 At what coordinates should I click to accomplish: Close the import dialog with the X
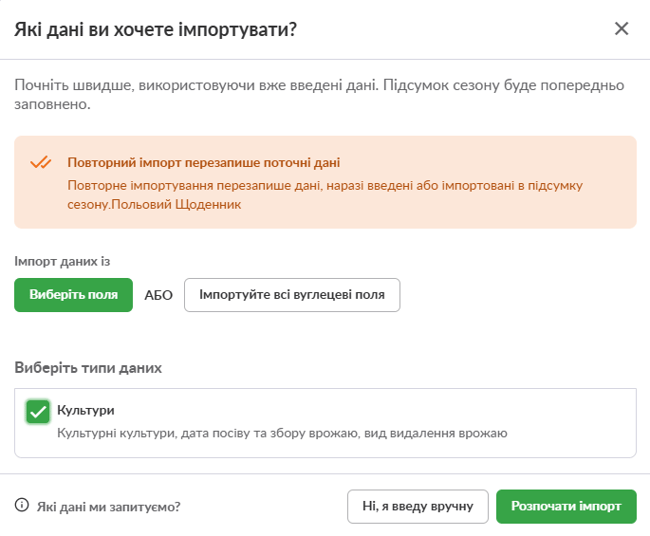coord(621,28)
